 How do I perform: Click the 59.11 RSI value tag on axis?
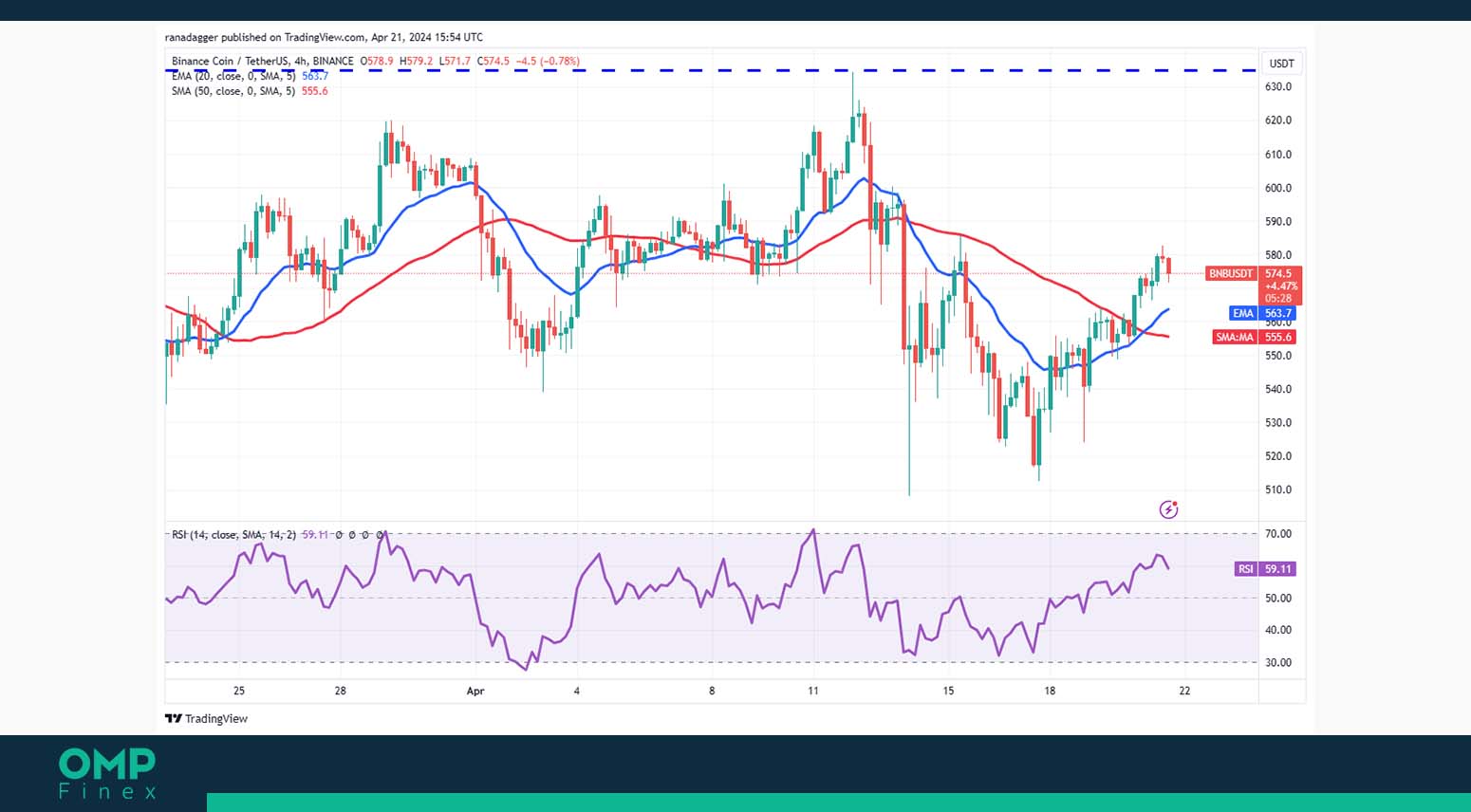[1278, 569]
